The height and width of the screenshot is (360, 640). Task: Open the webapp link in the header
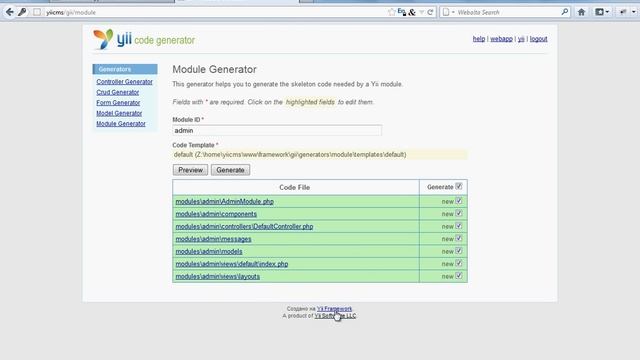501,39
